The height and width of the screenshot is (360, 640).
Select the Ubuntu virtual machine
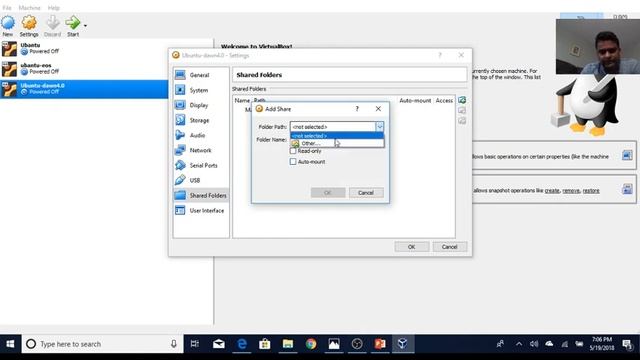84,49
